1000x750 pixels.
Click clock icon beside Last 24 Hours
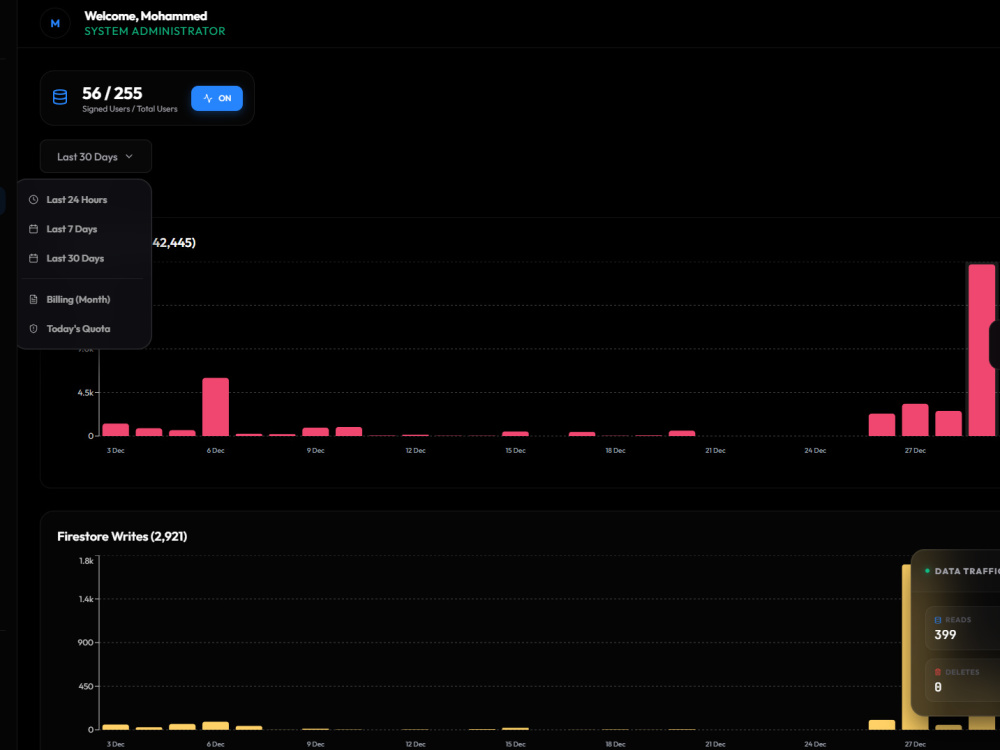pos(33,200)
